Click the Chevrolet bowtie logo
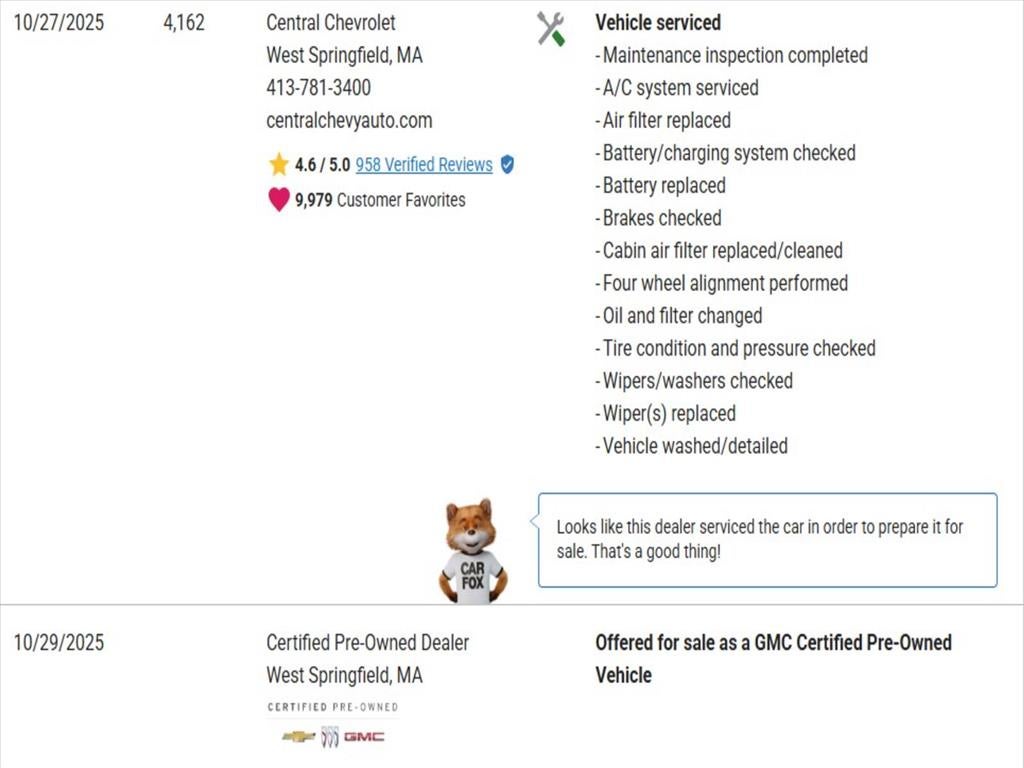 pos(298,737)
